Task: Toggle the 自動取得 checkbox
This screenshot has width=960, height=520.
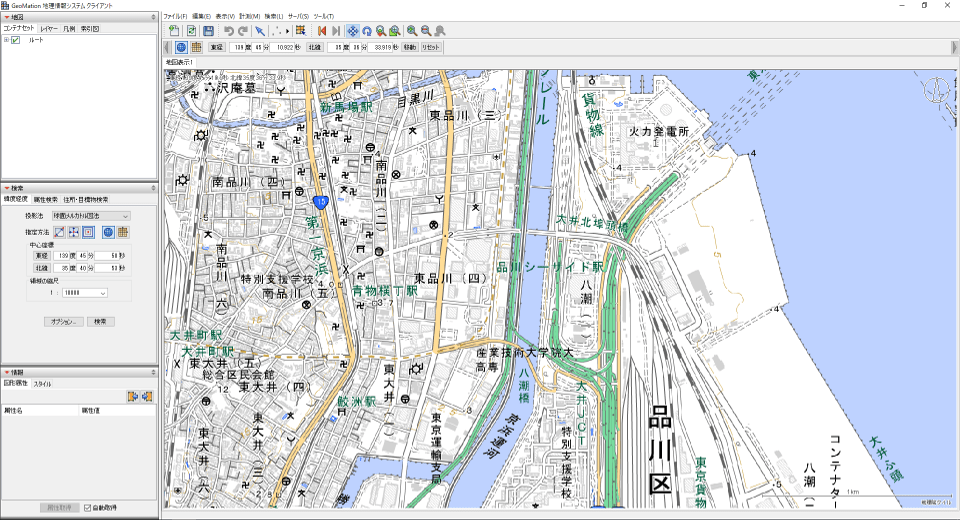Action: point(88,508)
